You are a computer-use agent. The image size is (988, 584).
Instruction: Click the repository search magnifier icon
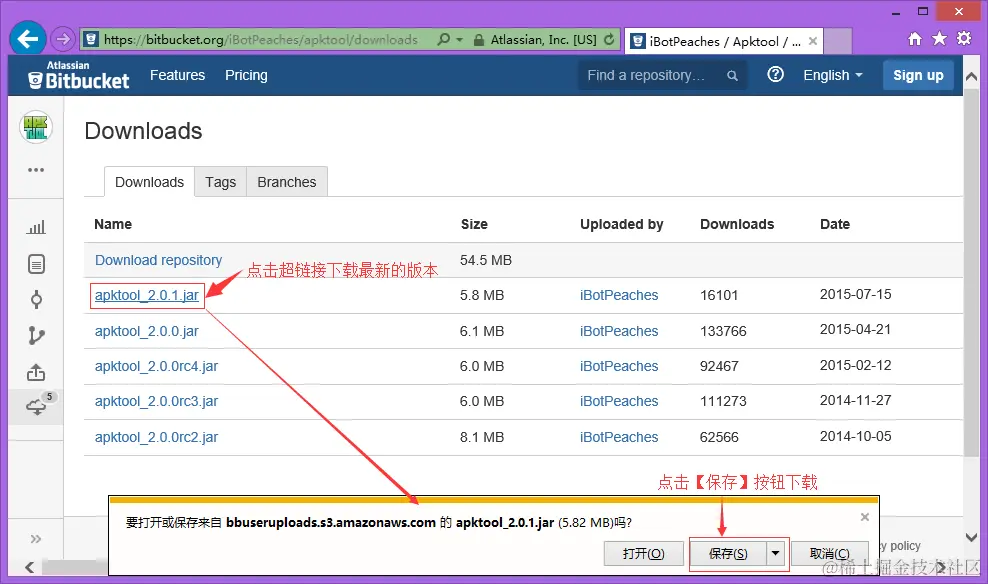[732, 76]
